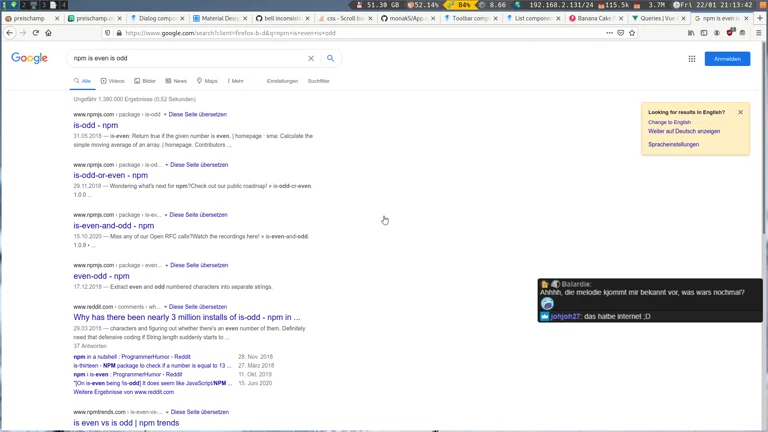Click the Anmelden sign-in button

point(727,59)
